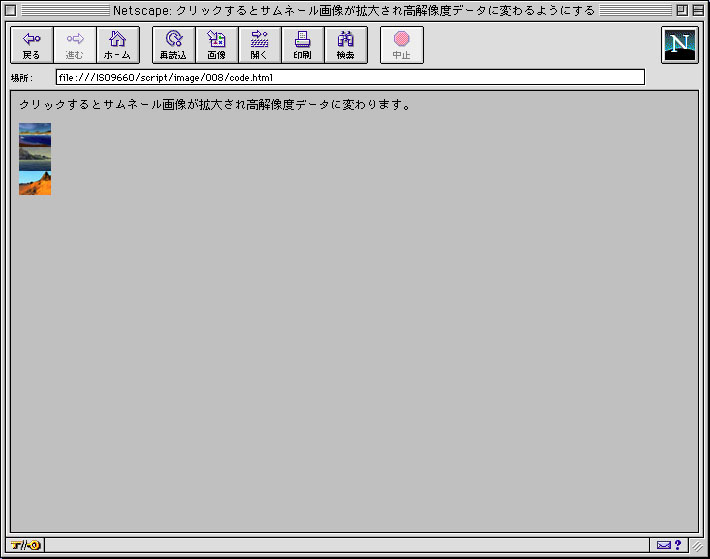Stop loading with the 中止 button
The width and height of the screenshot is (710, 559).
[x=402, y=45]
